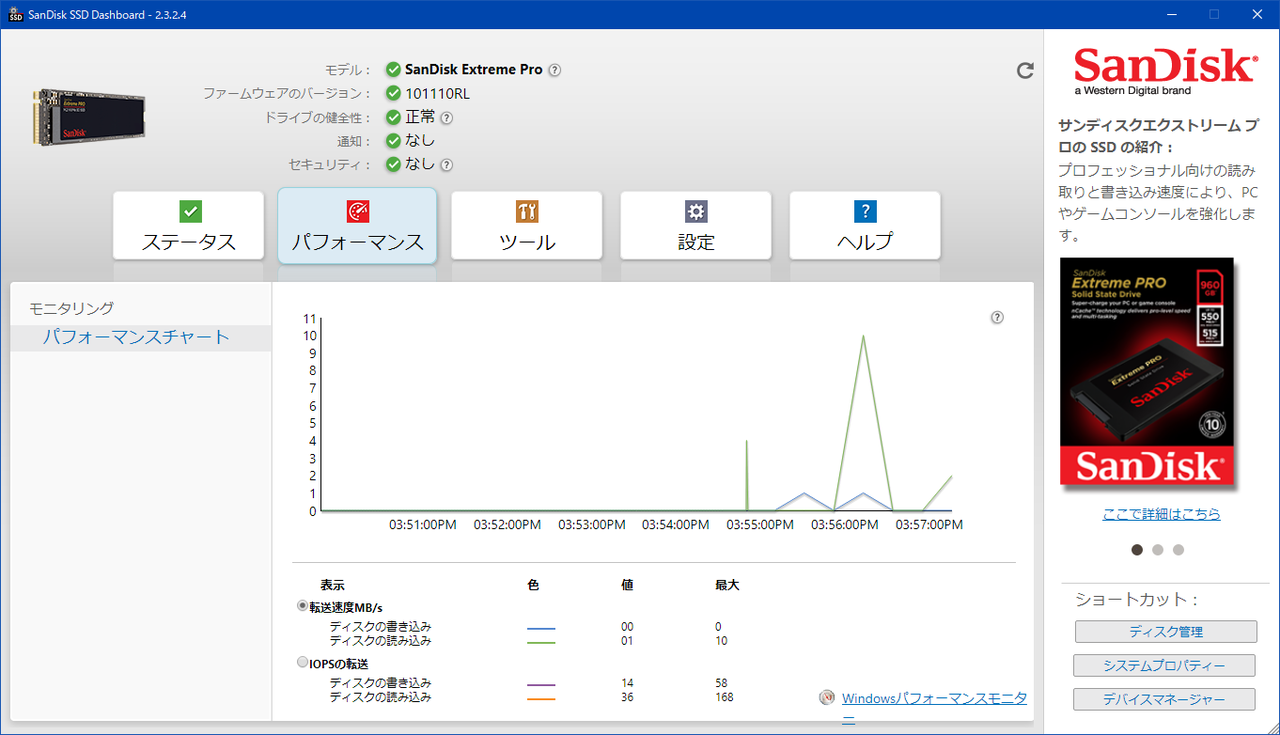The height and width of the screenshot is (735, 1280).
Task: Click the デバイスマネージャー shortcut button
Action: pyautogui.click(x=1164, y=700)
